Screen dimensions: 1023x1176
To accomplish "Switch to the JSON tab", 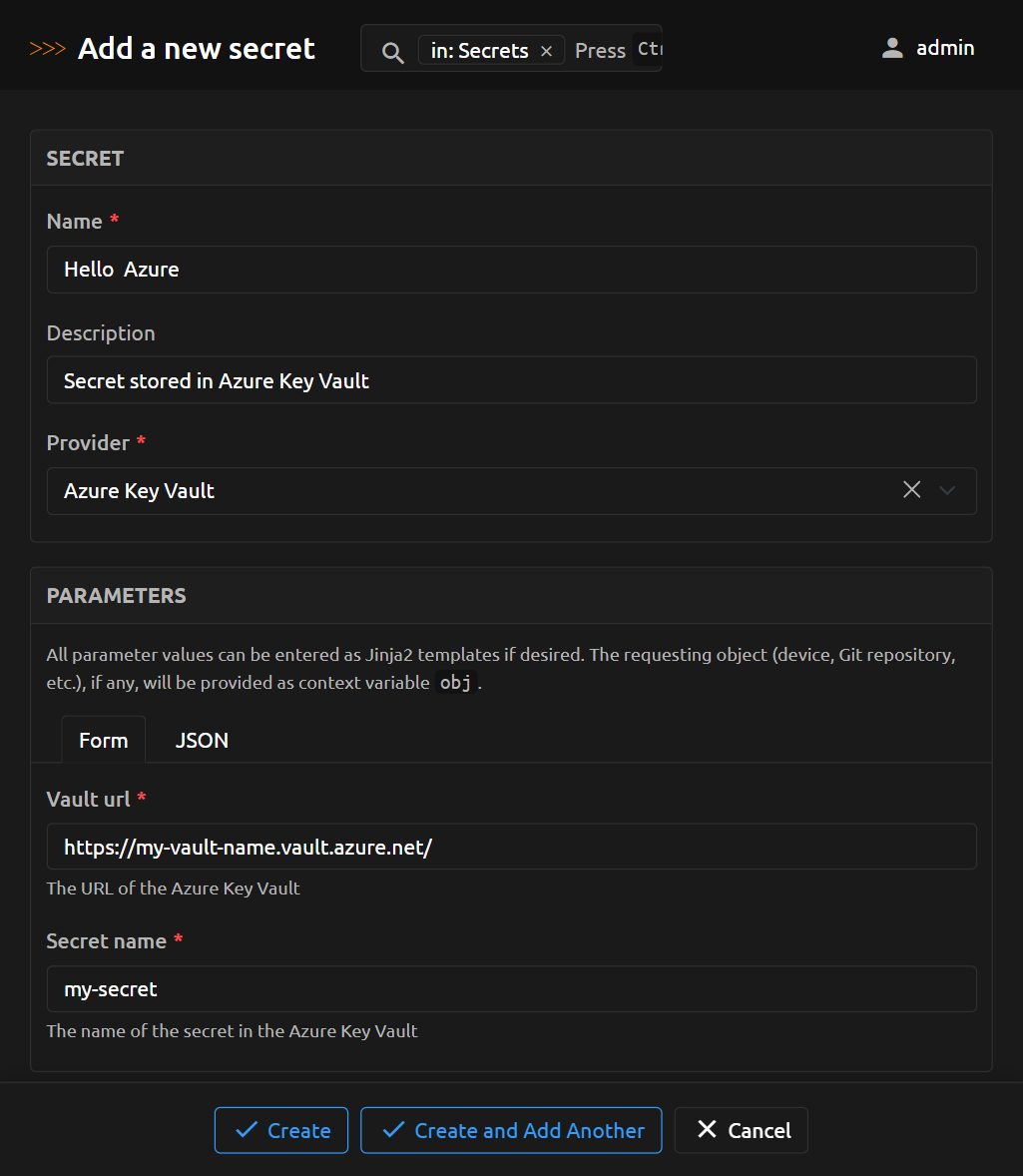I will point(202,740).
